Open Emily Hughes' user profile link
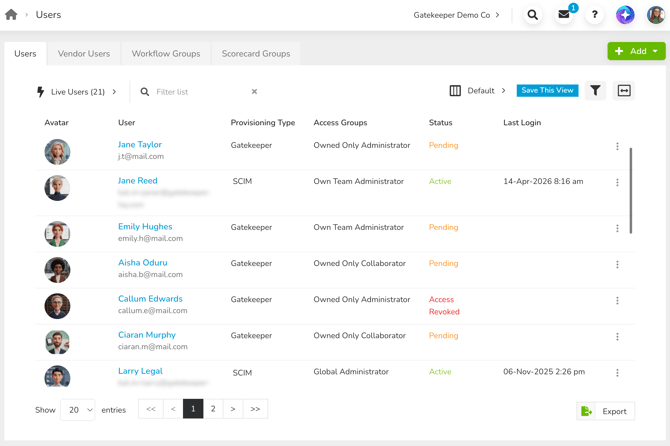This screenshot has width=670, height=446. pos(145,227)
